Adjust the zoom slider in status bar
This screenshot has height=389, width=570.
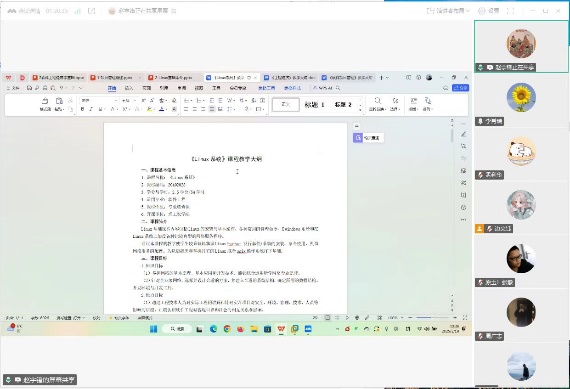point(432,318)
